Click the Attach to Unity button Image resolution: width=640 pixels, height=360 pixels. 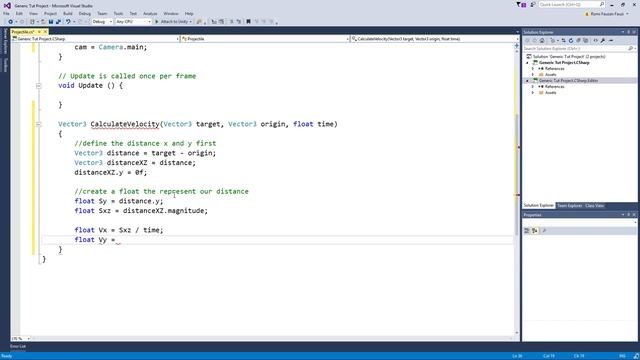pos(173,22)
